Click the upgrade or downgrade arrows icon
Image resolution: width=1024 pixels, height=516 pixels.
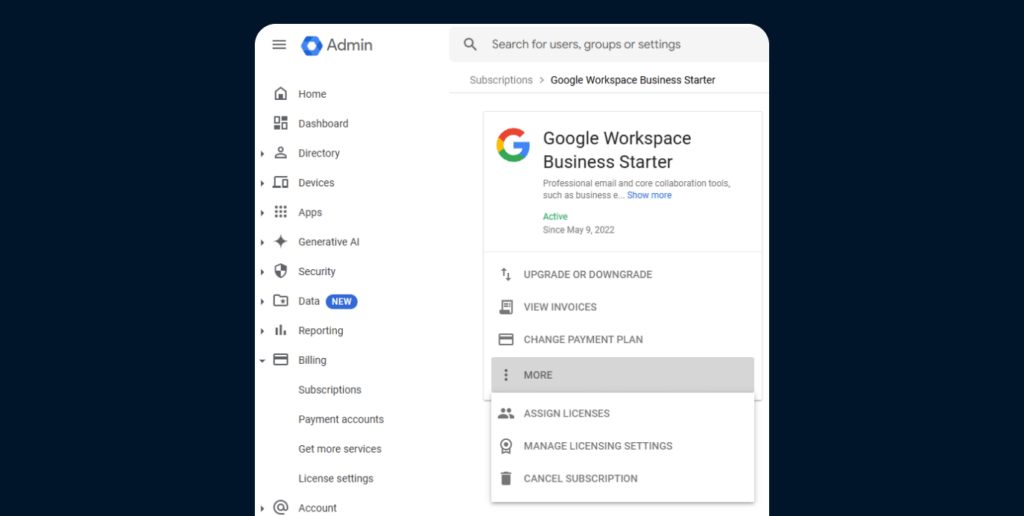tap(506, 274)
